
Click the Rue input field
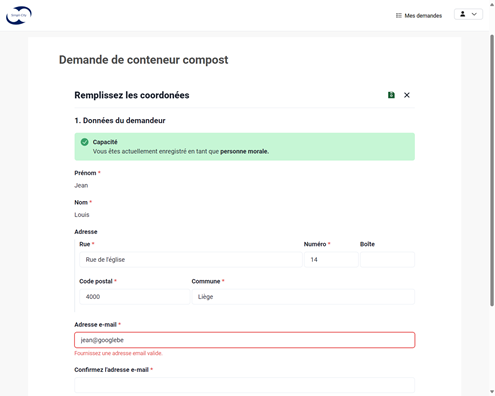pyautogui.click(x=191, y=259)
